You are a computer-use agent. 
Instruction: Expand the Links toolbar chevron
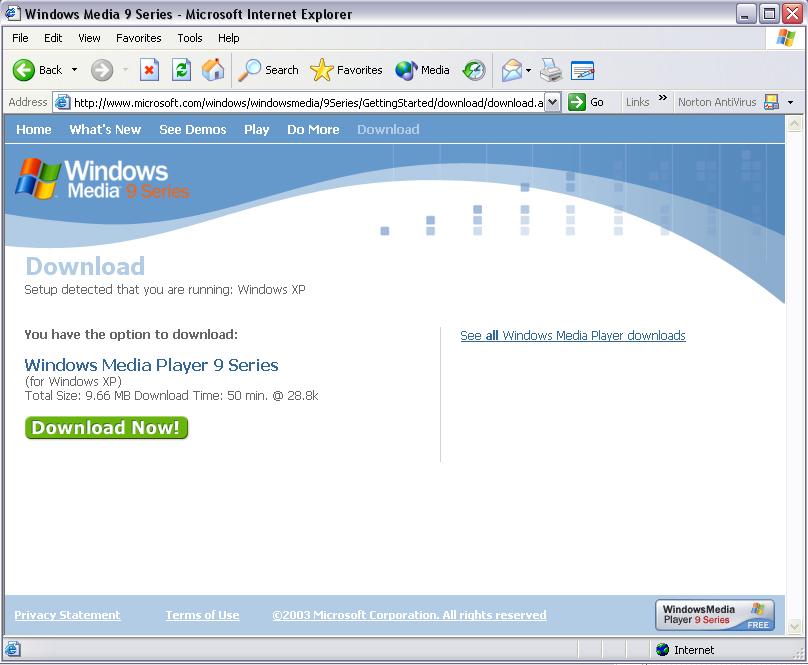(x=663, y=98)
